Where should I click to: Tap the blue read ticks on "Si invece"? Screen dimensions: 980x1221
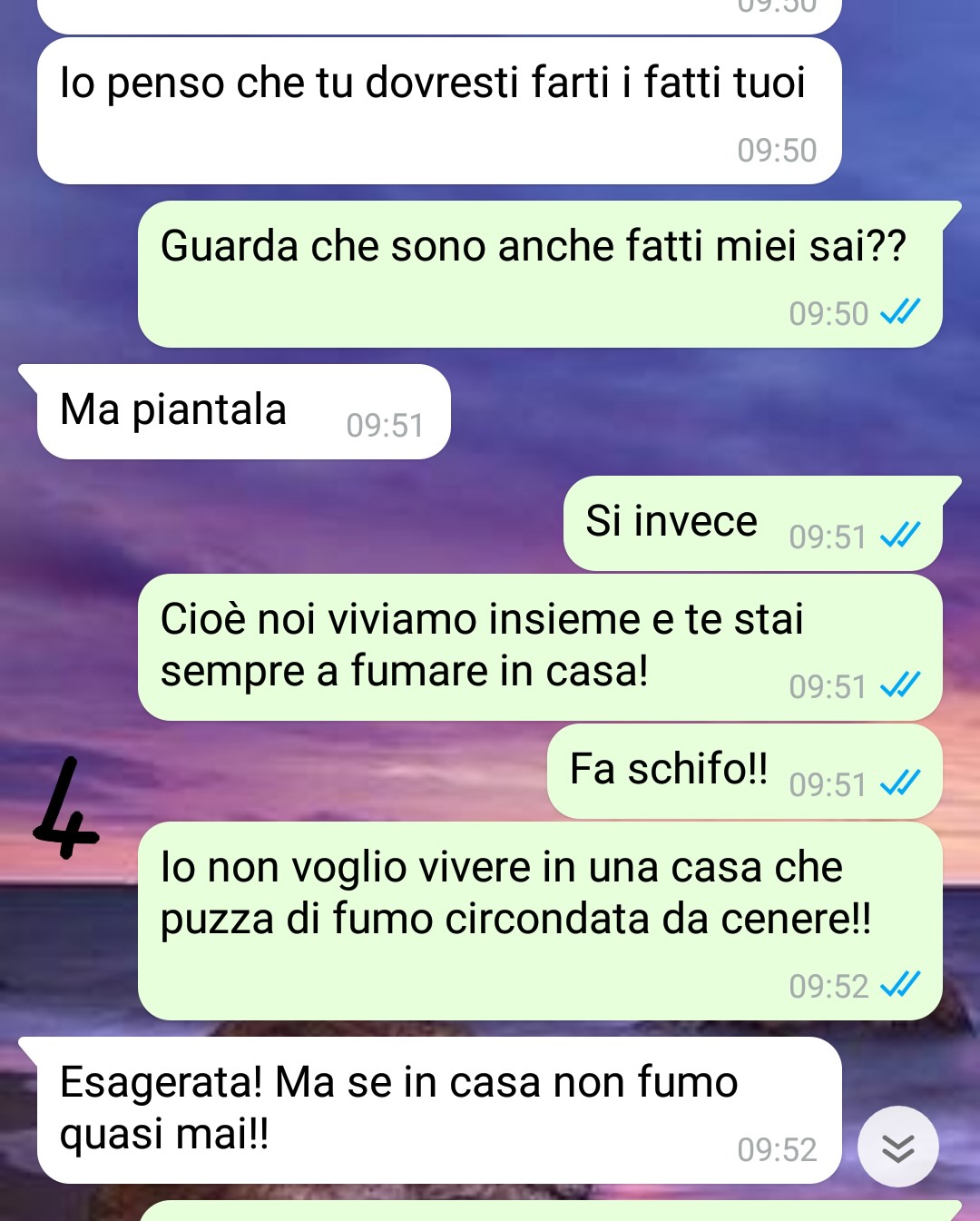click(900, 536)
